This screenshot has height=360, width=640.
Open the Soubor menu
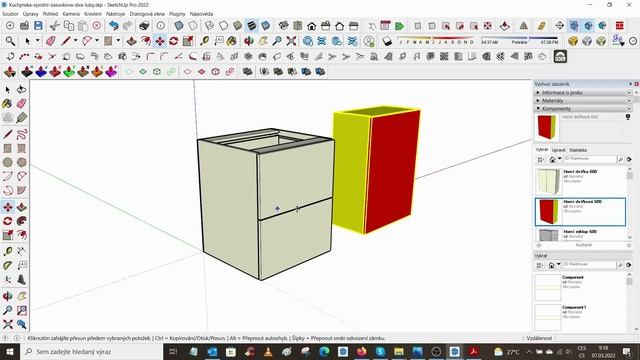[10, 14]
